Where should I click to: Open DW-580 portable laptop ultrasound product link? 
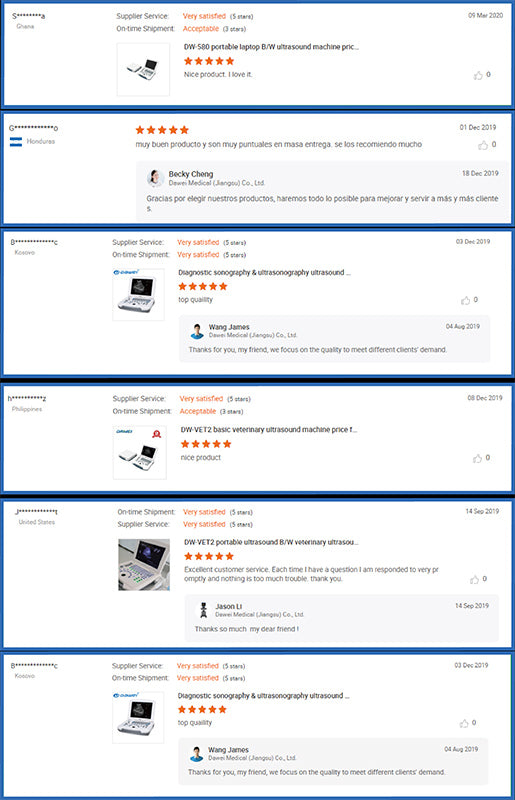[x=271, y=47]
